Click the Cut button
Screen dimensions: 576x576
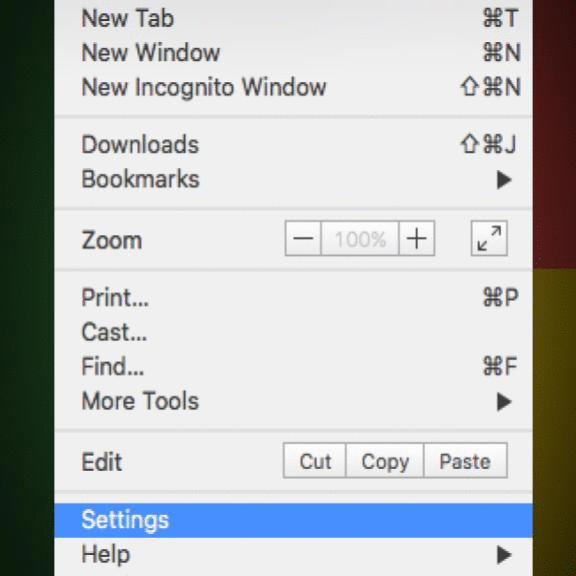[315, 461]
